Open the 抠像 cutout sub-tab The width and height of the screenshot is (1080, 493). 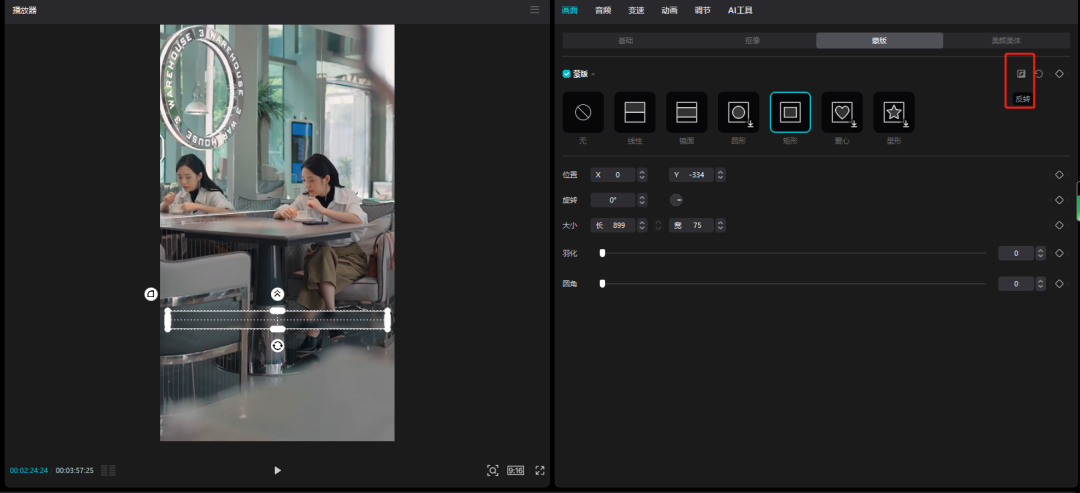pos(752,41)
